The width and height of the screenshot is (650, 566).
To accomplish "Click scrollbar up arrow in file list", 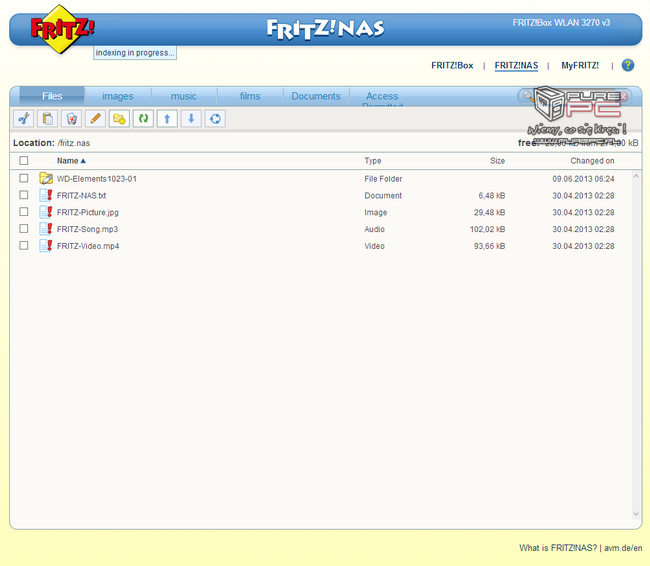I will click(x=636, y=176).
